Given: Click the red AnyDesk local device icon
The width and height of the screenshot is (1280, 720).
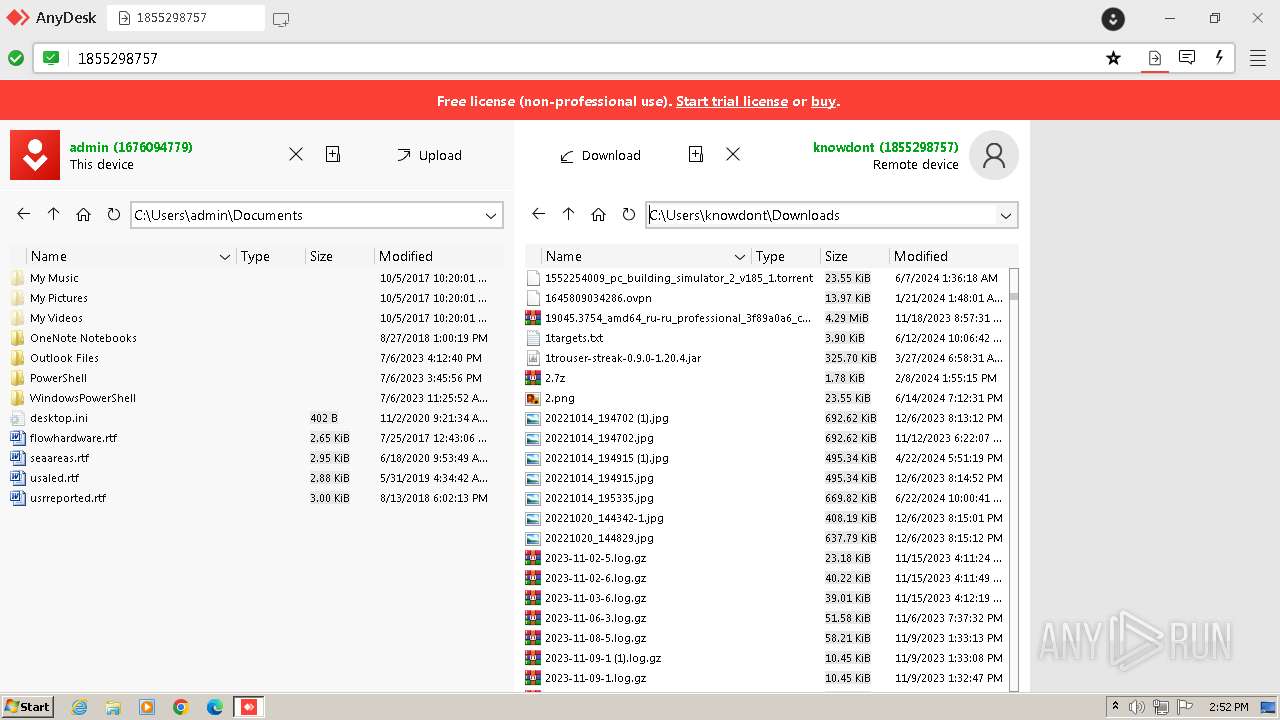Looking at the screenshot, I should [35, 155].
